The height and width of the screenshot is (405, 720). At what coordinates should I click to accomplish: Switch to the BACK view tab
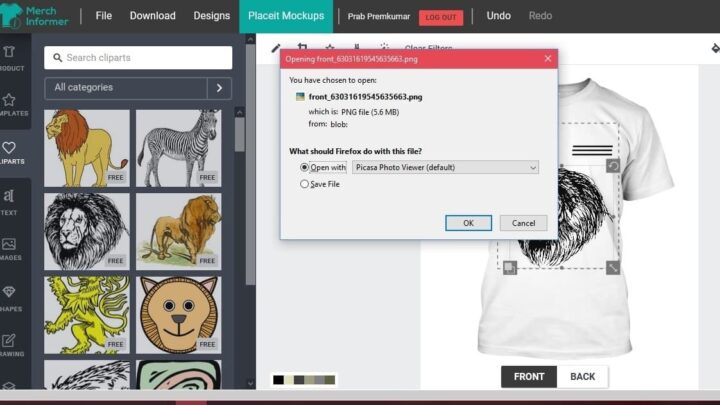point(582,377)
